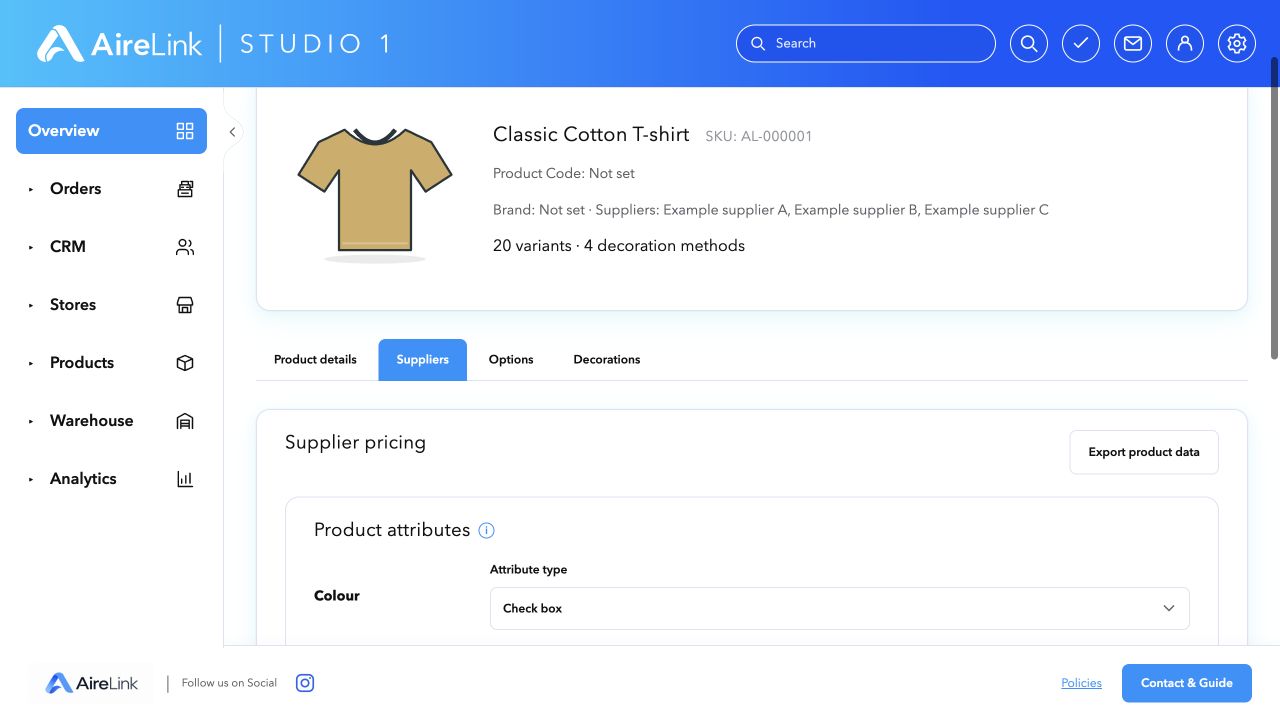Image resolution: width=1280 pixels, height=720 pixels.
Task: Click the Orders sidebar icon
Action: [x=185, y=189]
